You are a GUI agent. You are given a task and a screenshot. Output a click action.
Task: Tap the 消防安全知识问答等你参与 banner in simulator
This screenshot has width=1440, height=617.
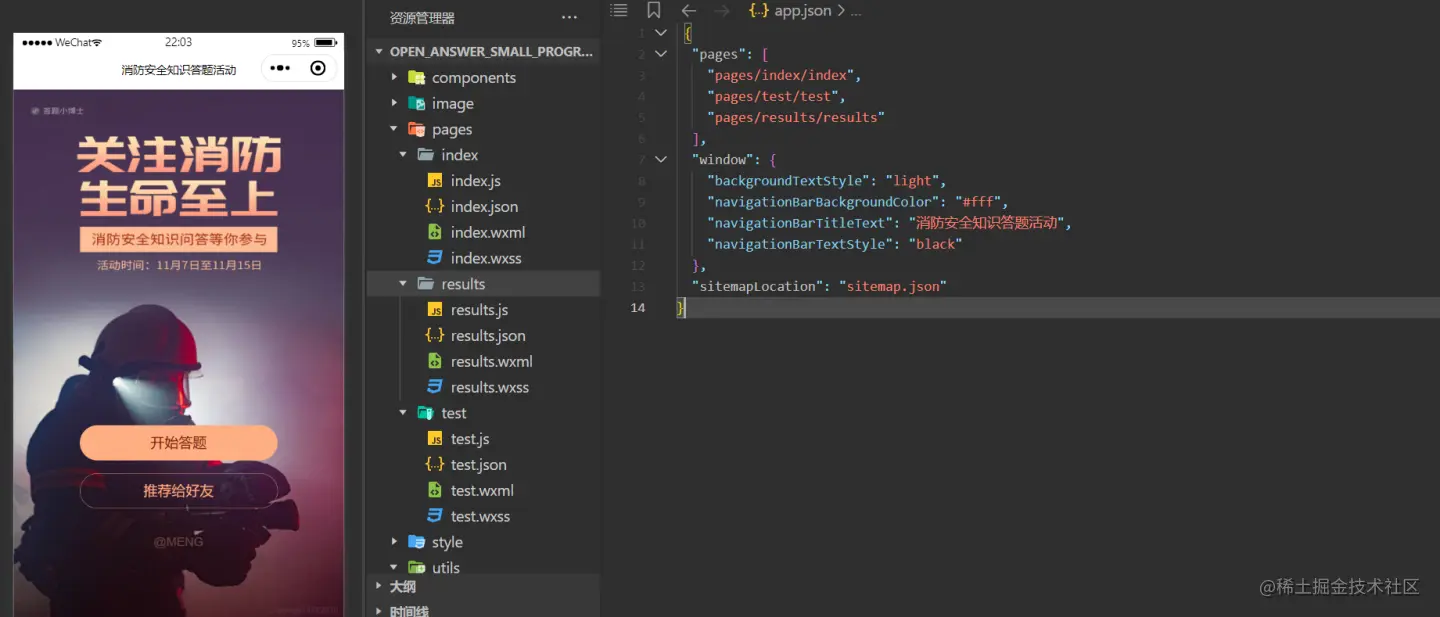click(x=179, y=240)
